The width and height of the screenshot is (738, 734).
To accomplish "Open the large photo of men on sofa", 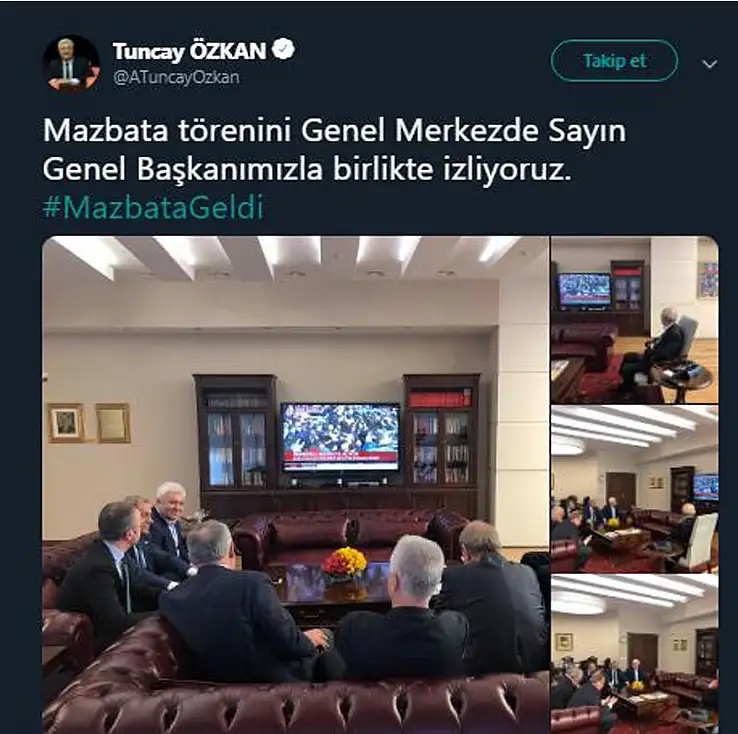I will (296, 485).
